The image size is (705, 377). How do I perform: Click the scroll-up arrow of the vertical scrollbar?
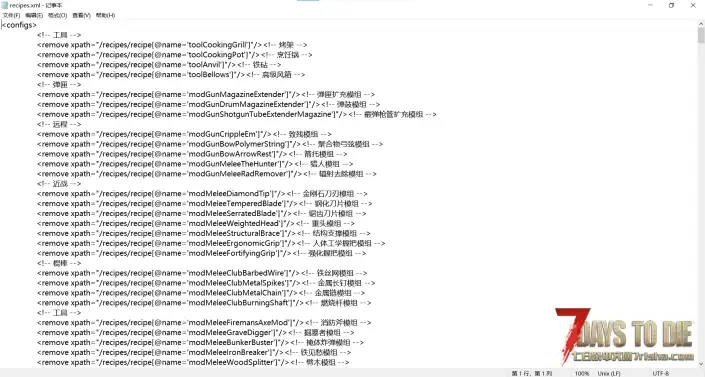(701, 23)
